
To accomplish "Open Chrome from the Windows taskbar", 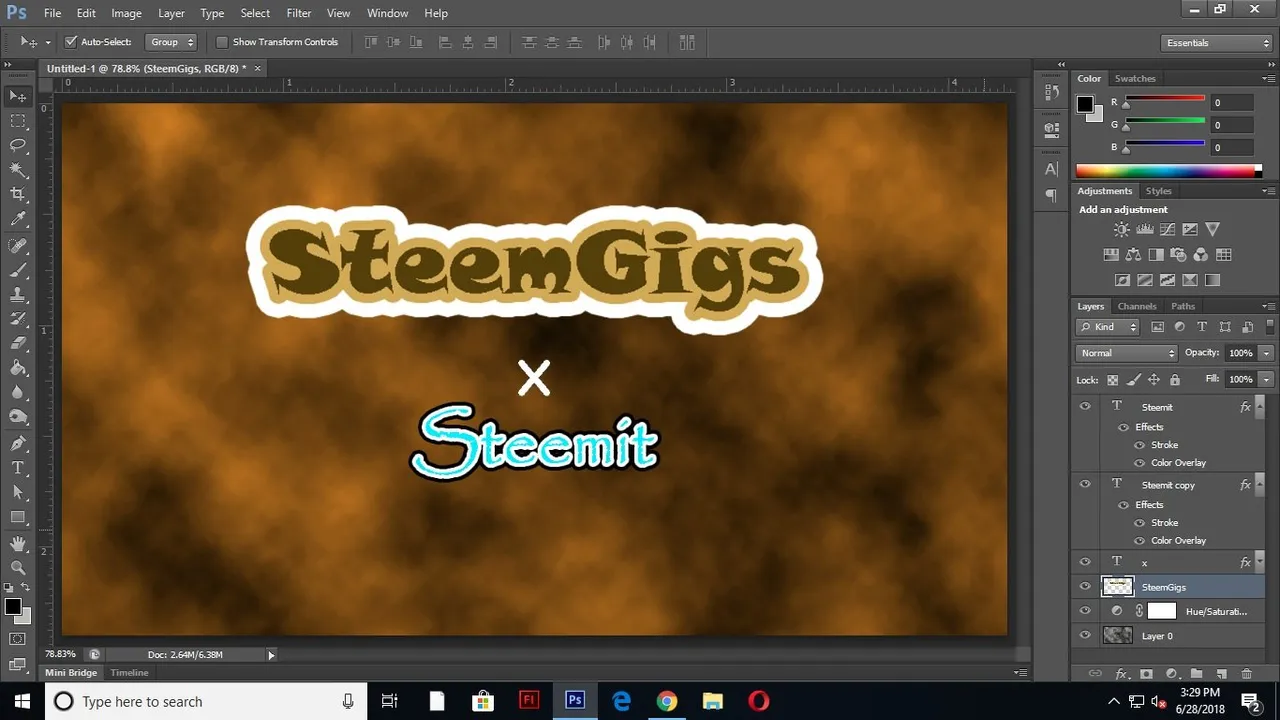I will click(666, 701).
